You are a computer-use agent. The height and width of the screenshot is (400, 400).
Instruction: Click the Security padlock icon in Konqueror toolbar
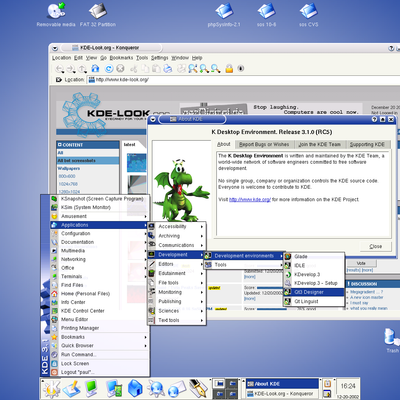[229, 68]
